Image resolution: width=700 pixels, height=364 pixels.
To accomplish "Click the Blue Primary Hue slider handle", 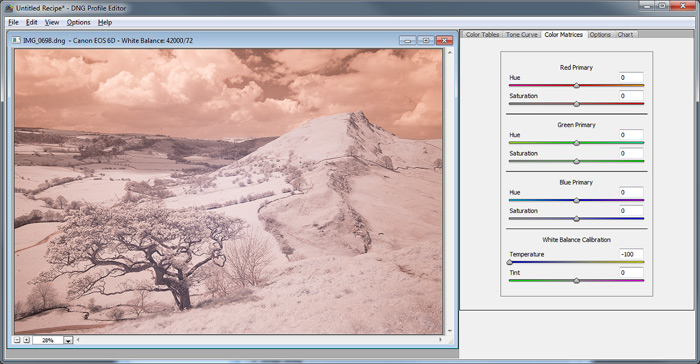I will click(x=576, y=200).
